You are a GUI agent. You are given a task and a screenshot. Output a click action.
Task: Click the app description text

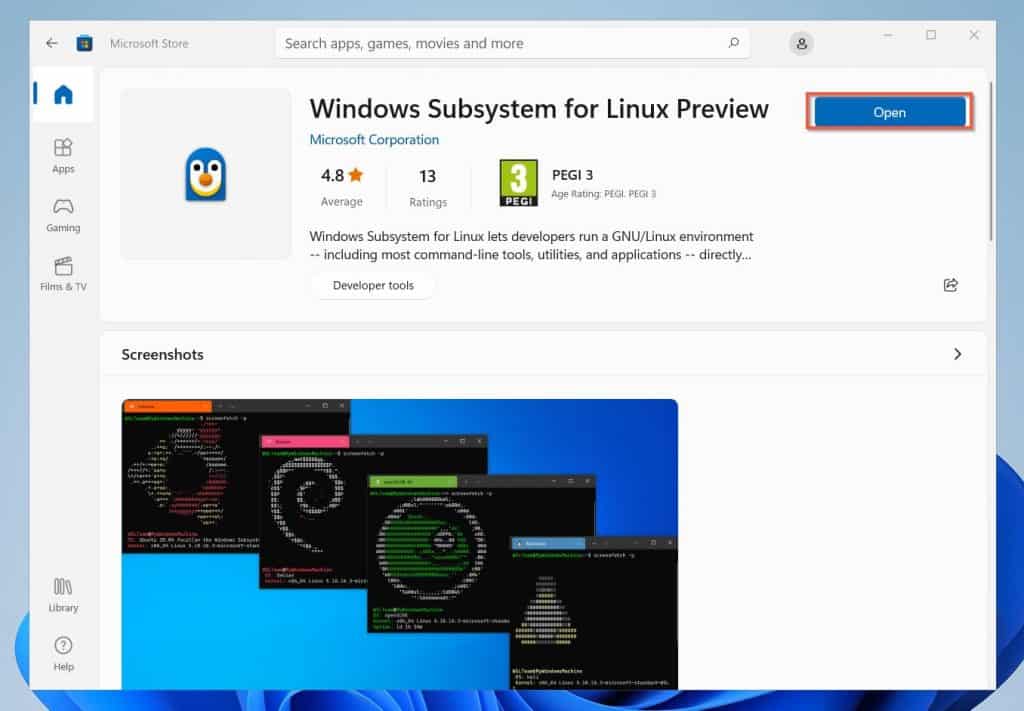531,245
